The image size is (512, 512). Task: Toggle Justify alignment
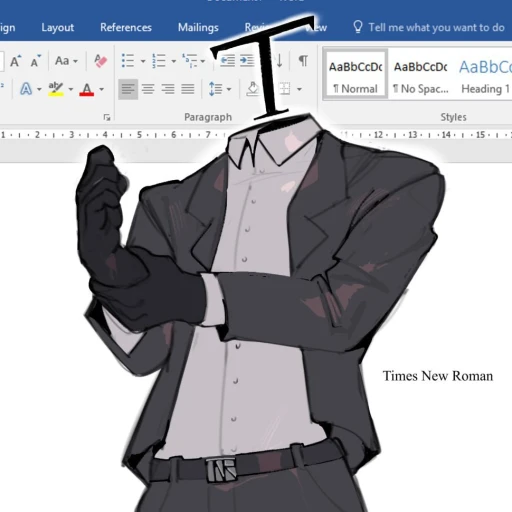188,89
